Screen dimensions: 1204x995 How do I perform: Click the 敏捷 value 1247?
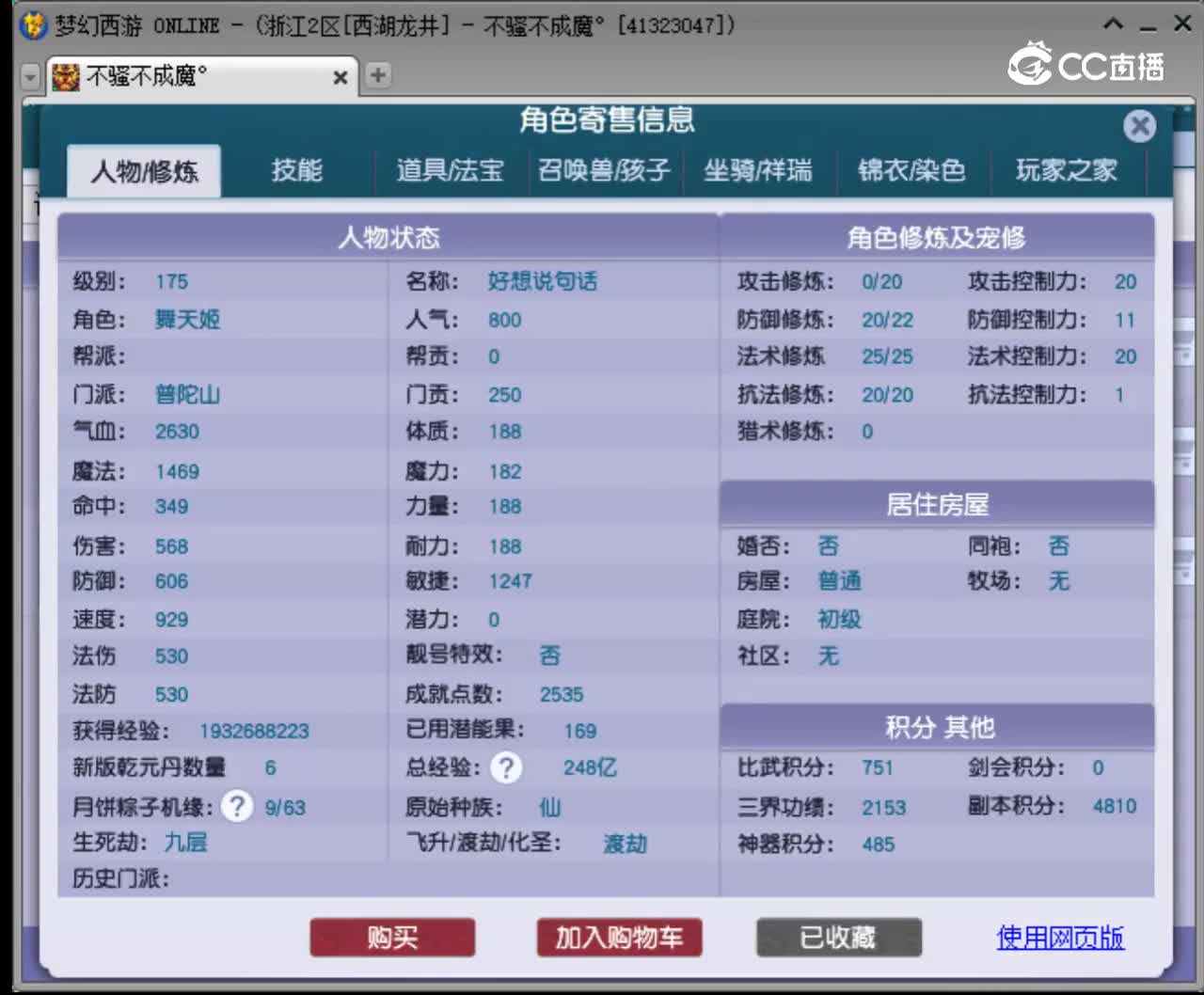click(511, 582)
